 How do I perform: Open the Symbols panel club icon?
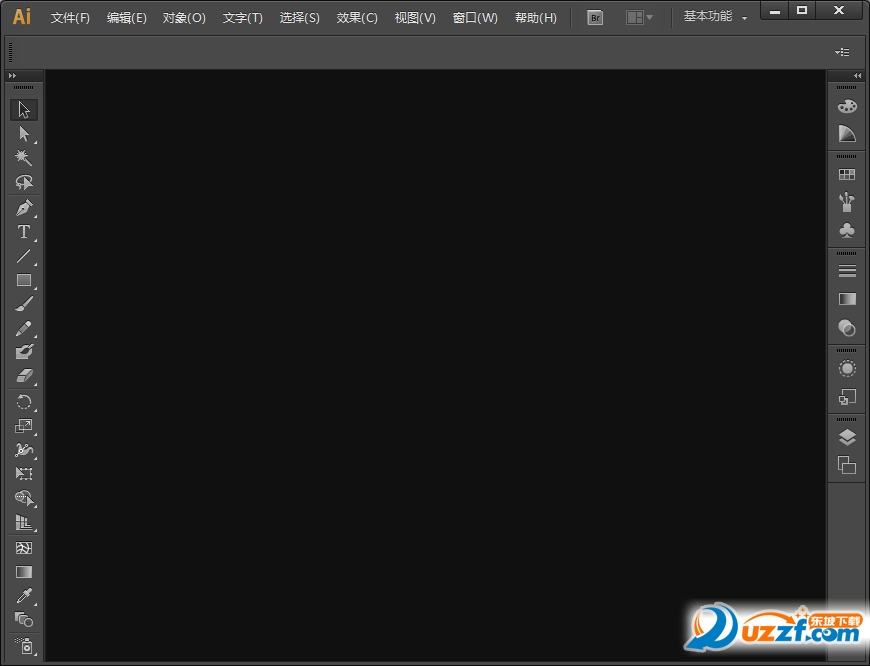click(847, 230)
